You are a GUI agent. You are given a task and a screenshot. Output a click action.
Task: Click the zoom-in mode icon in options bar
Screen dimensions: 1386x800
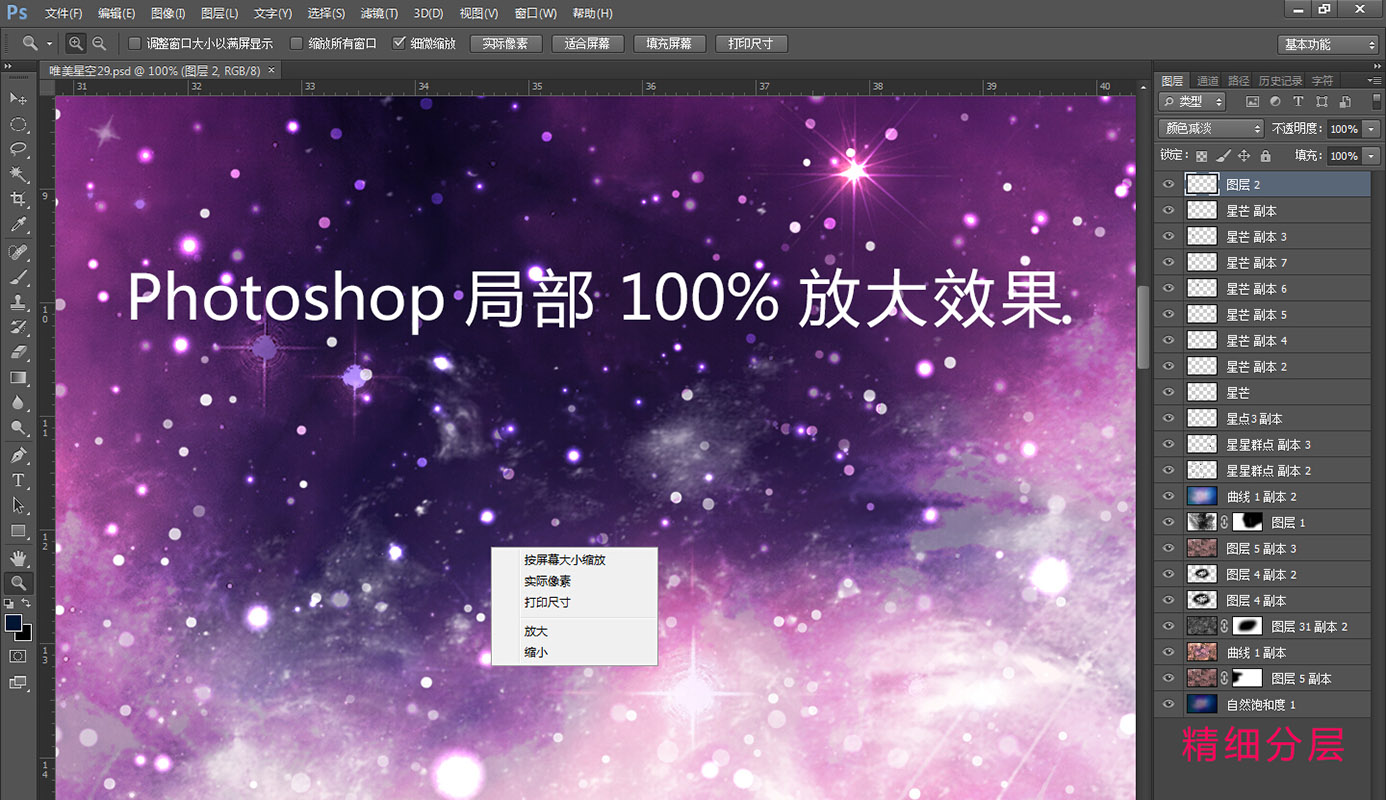(x=76, y=44)
